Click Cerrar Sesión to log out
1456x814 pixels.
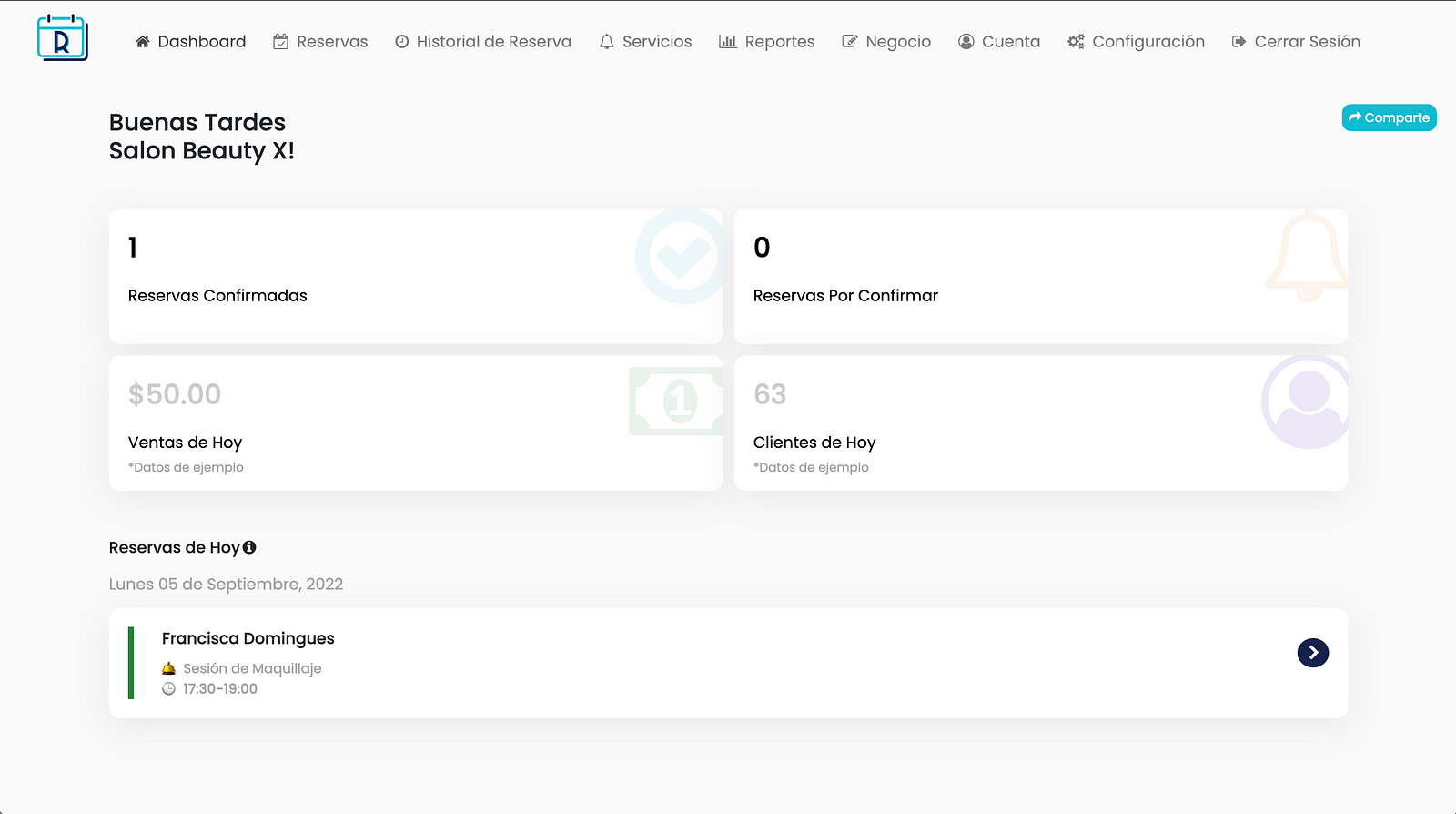1296,41
